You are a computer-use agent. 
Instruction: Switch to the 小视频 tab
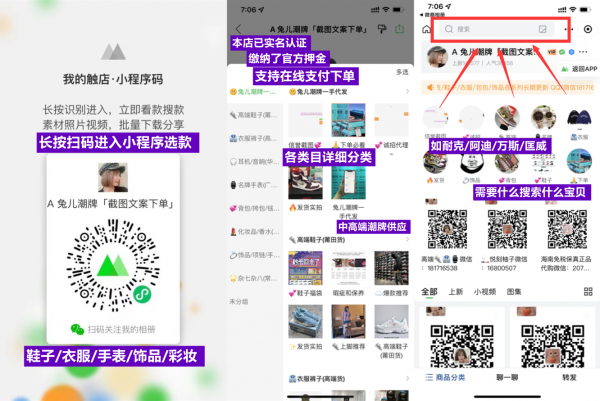(485, 292)
